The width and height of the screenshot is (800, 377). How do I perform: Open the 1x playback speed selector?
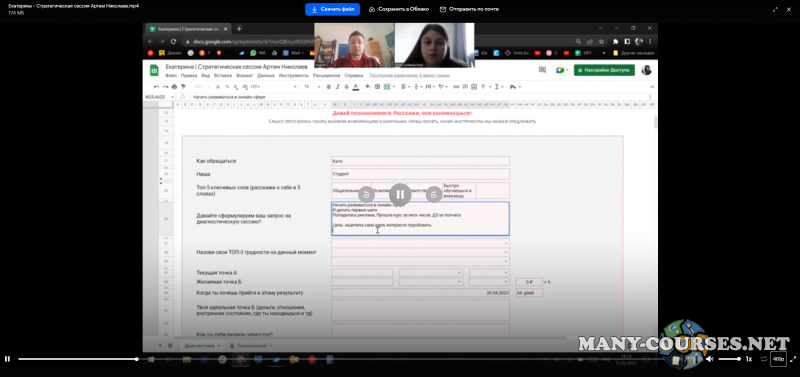pos(748,359)
